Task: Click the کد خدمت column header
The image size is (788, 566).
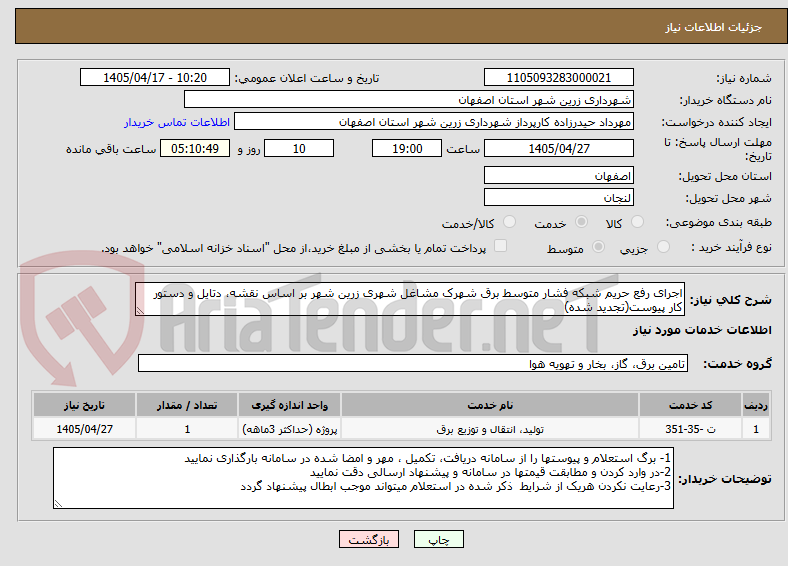Action: point(691,405)
